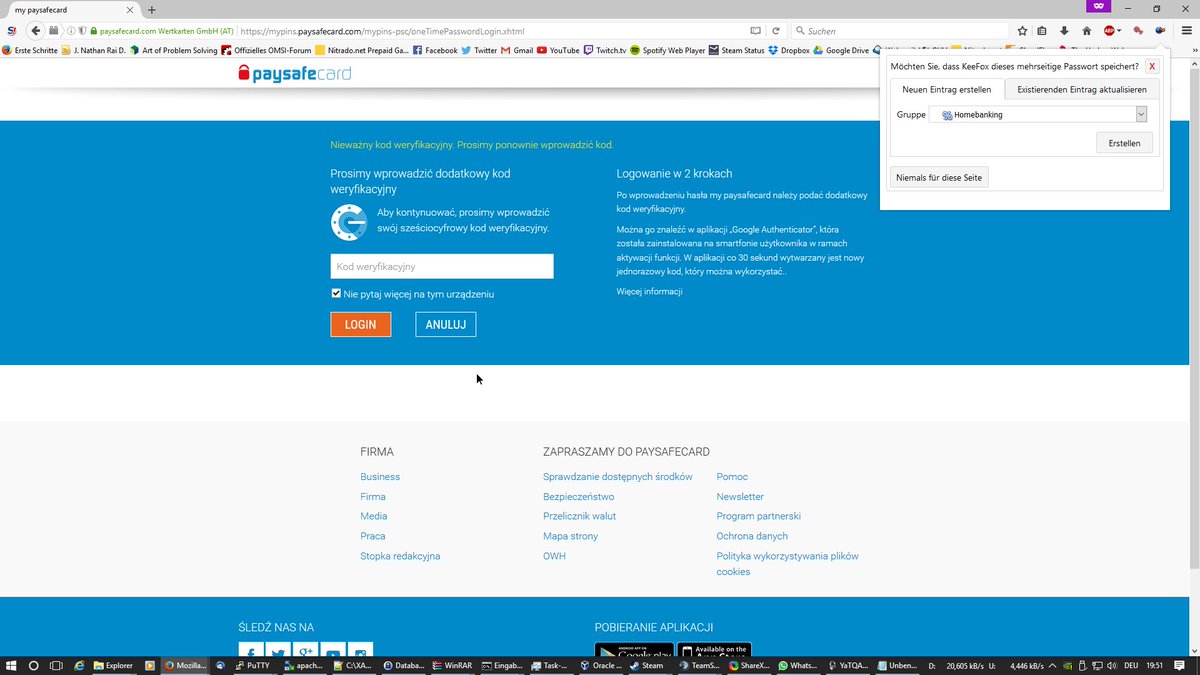The image size is (1200, 675).
Task: Open the 'Mapa strony' link
Action: tap(571, 536)
